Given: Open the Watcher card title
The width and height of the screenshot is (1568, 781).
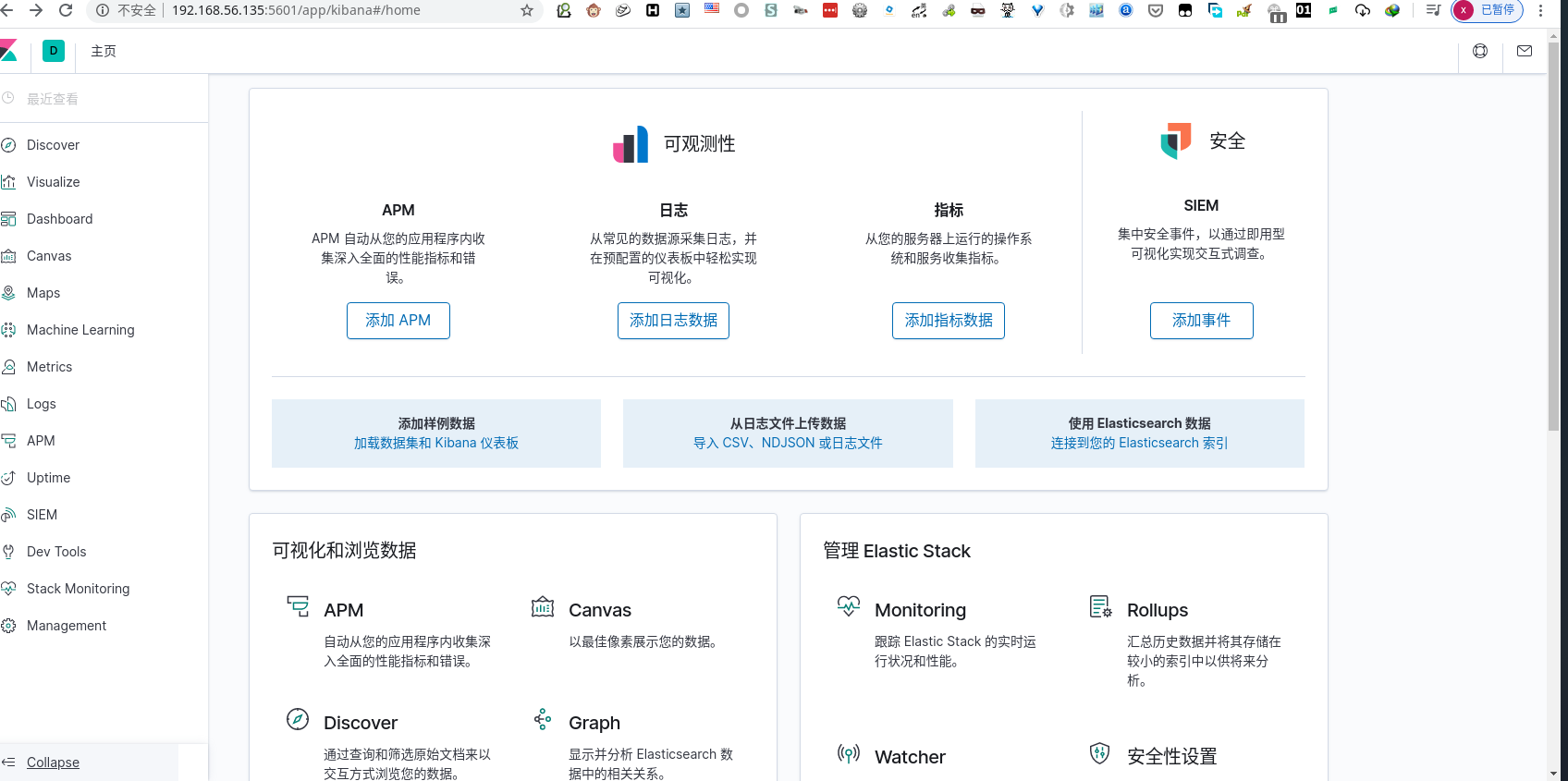Looking at the screenshot, I should point(910,757).
